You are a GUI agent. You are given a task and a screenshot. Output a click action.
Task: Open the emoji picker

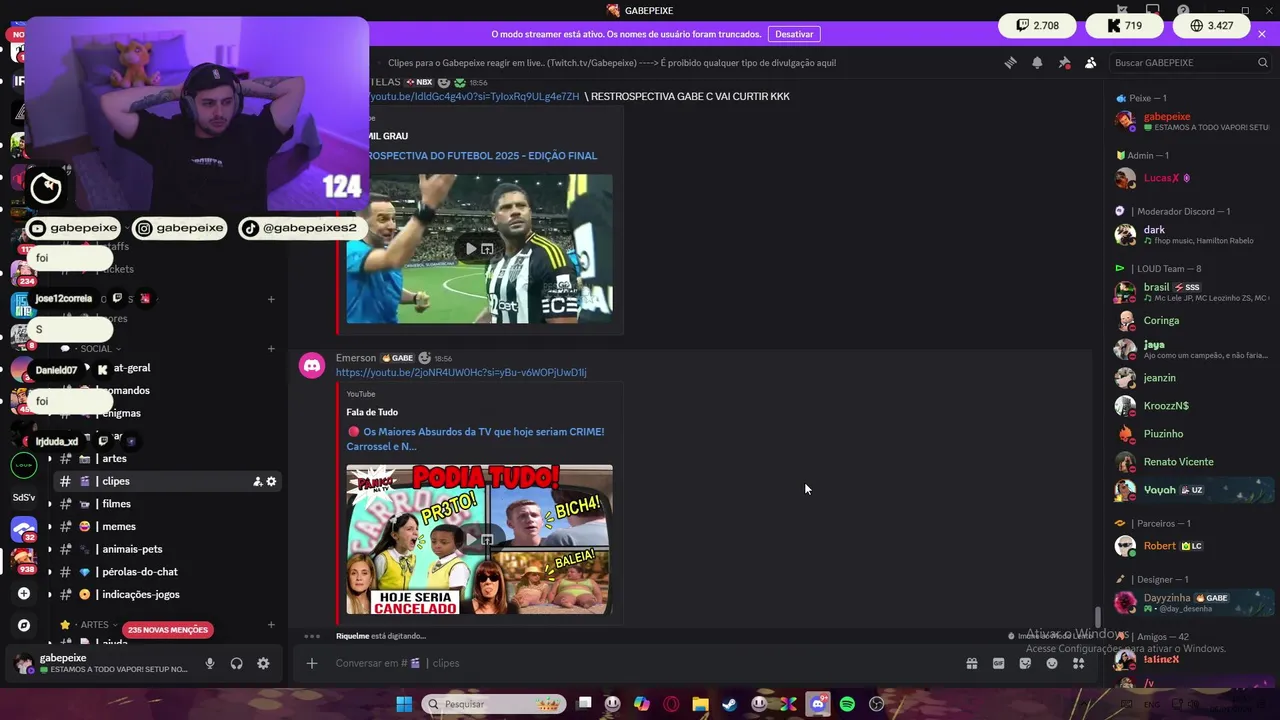click(1052, 663)
